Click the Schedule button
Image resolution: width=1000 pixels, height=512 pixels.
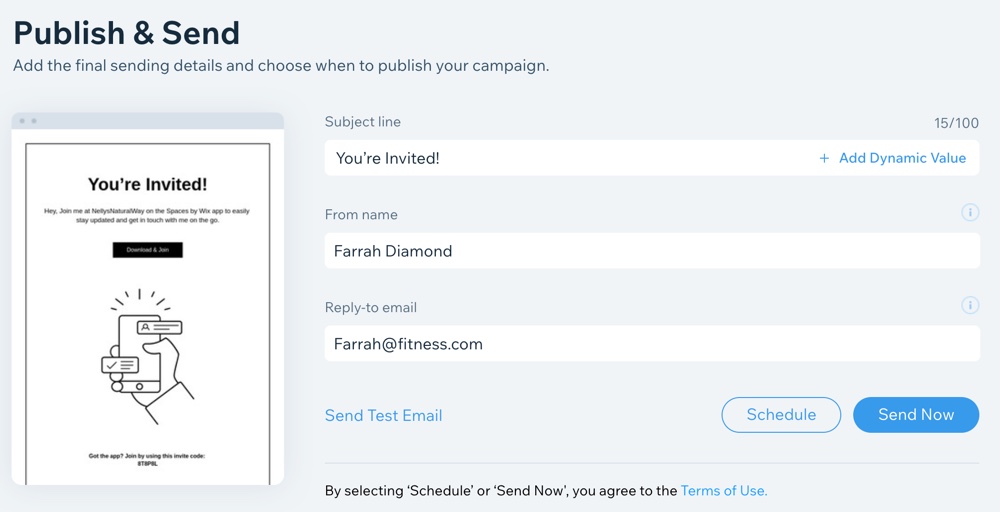pos(781,415)
